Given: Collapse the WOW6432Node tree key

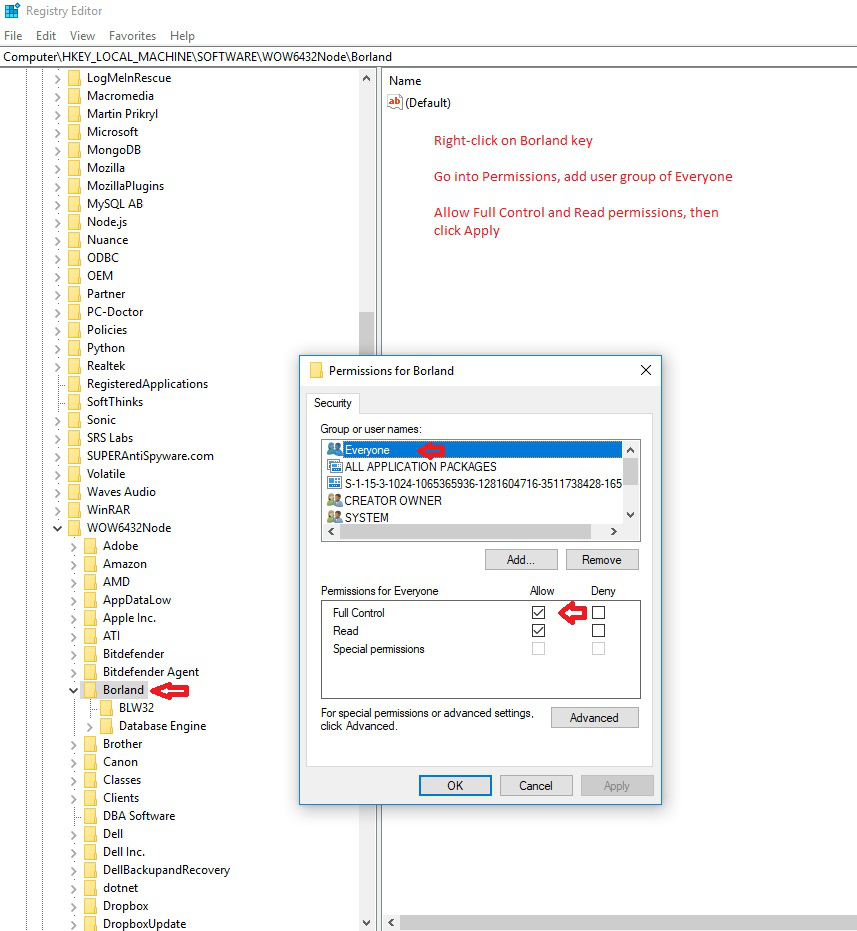Looking at the screenshot, I should [x=58, y=528].
